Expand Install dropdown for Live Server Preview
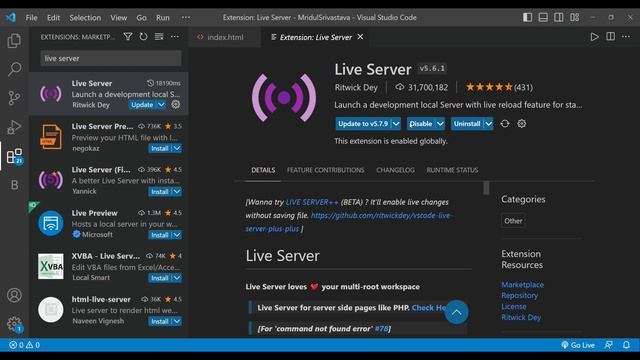 [x=177, y=148]
